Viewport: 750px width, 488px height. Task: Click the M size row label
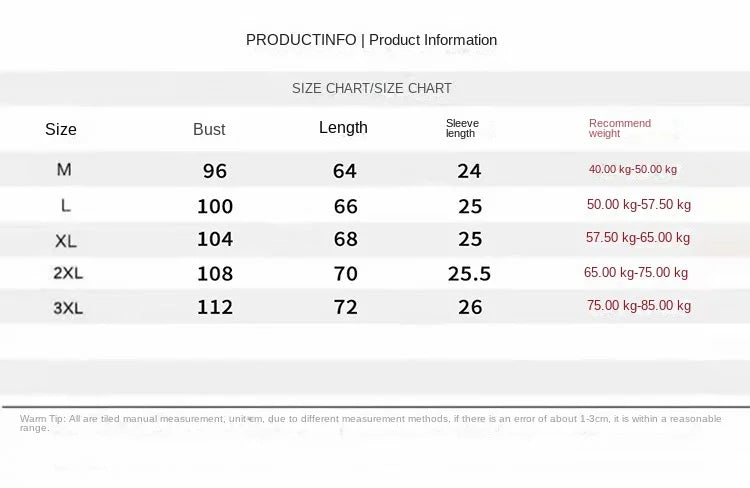(64, 170)
